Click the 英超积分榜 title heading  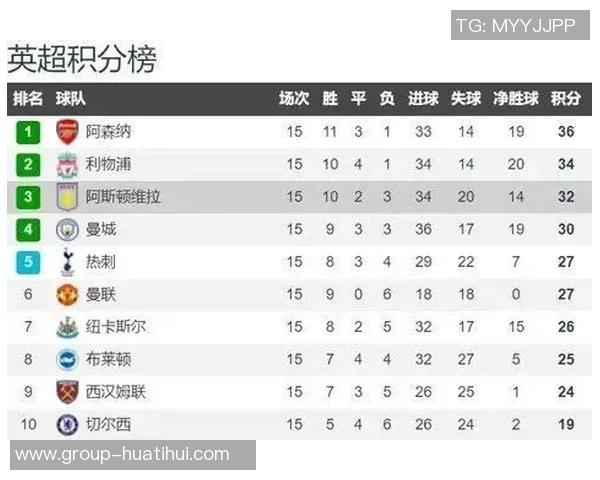(x=82, y=59)
